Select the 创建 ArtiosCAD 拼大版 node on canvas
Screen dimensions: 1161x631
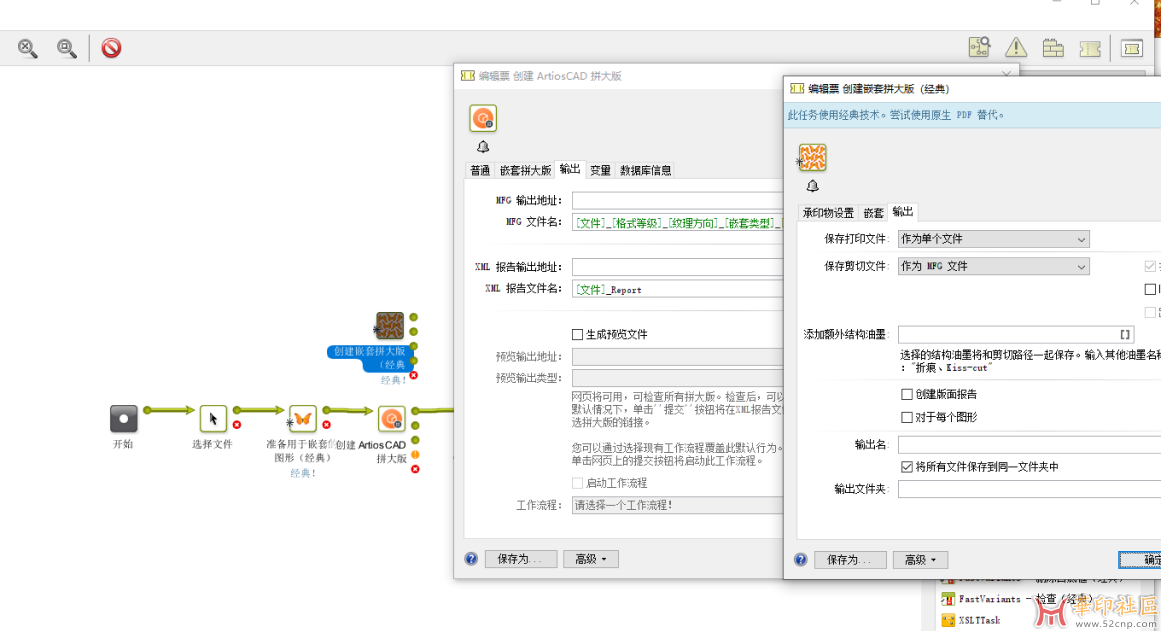[x=391, y=419]
